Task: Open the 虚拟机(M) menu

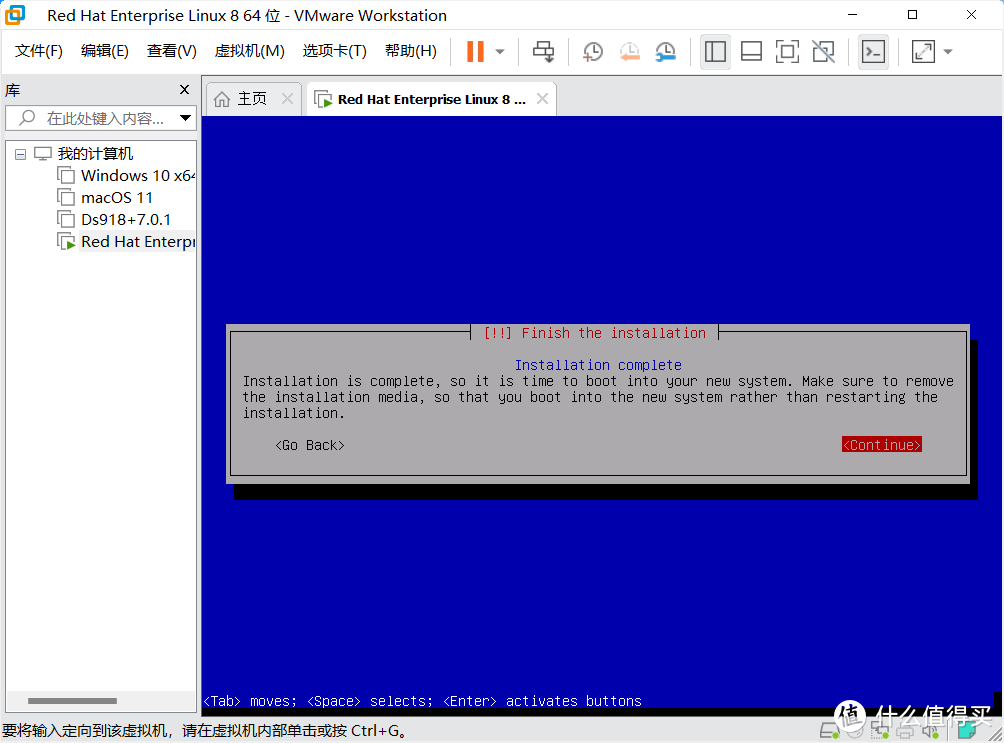Action: [249, 51]
